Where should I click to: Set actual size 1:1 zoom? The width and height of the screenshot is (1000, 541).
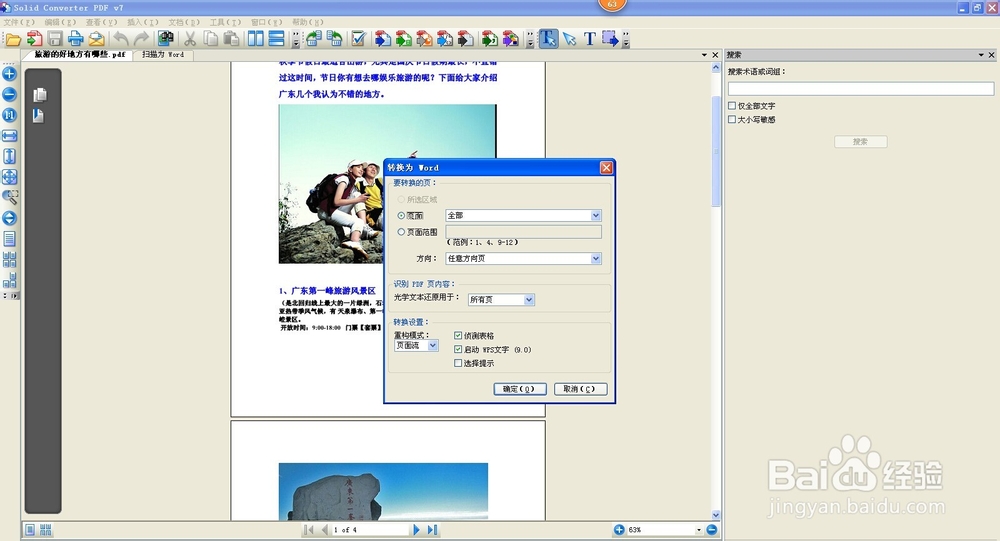(x=10, y=115)
